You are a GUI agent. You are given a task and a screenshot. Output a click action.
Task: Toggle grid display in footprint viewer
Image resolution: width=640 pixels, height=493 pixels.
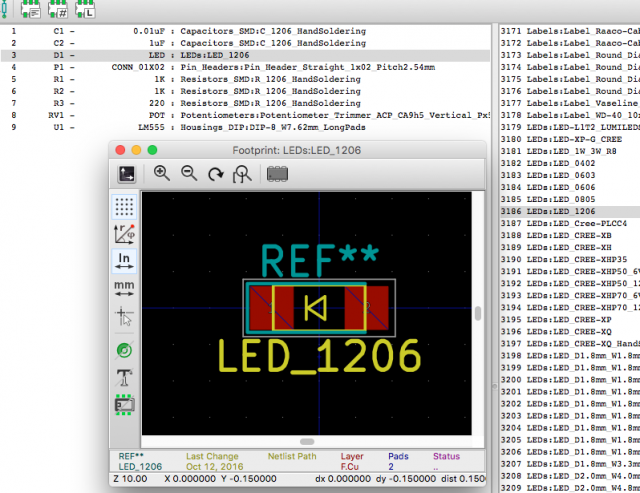tap(124, 207)
